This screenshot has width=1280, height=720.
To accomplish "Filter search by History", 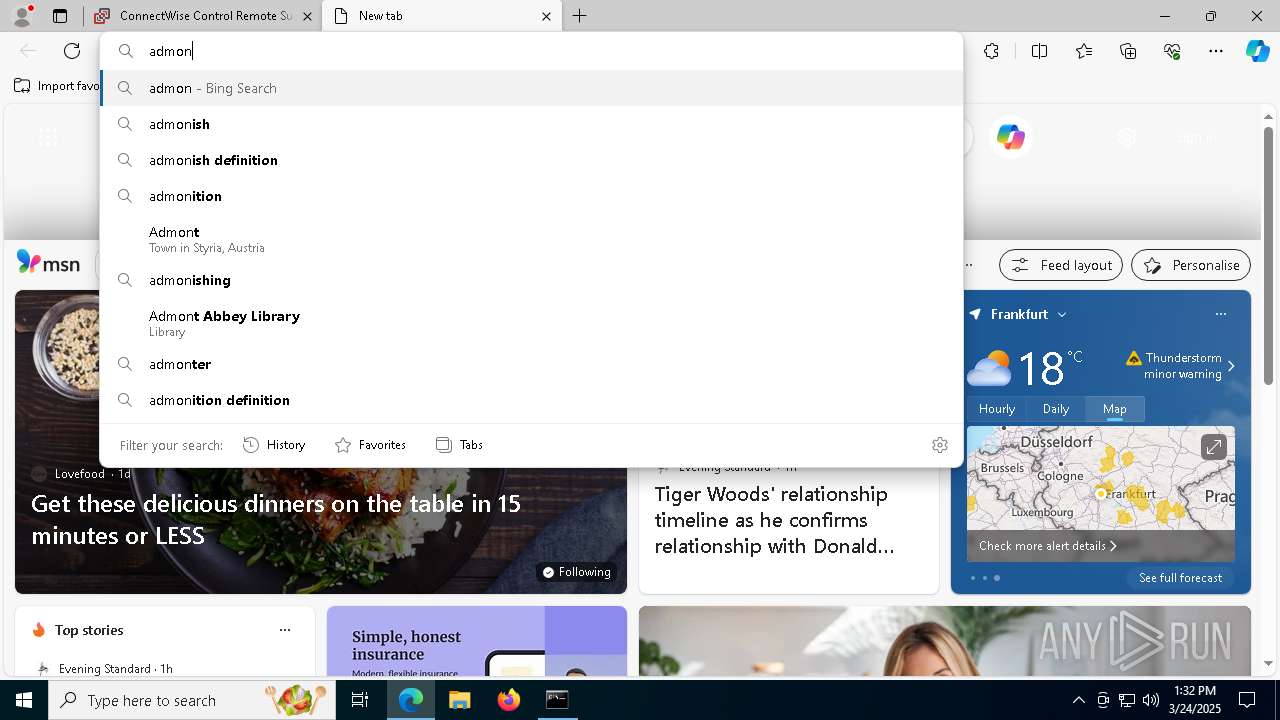I will pyautogui.click(x=274, y=445).
